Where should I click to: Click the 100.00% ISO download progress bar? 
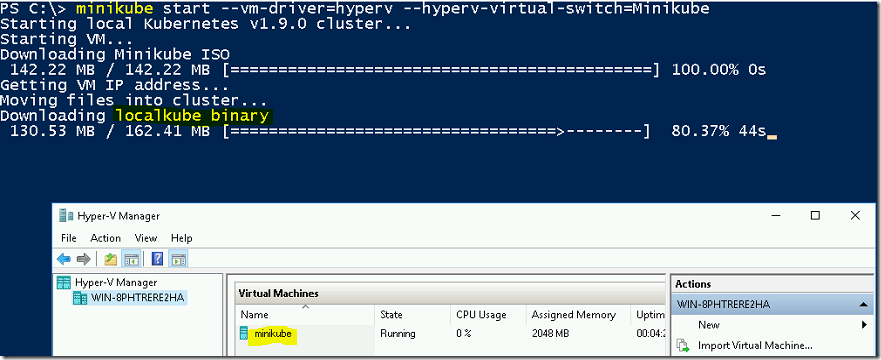440,70
